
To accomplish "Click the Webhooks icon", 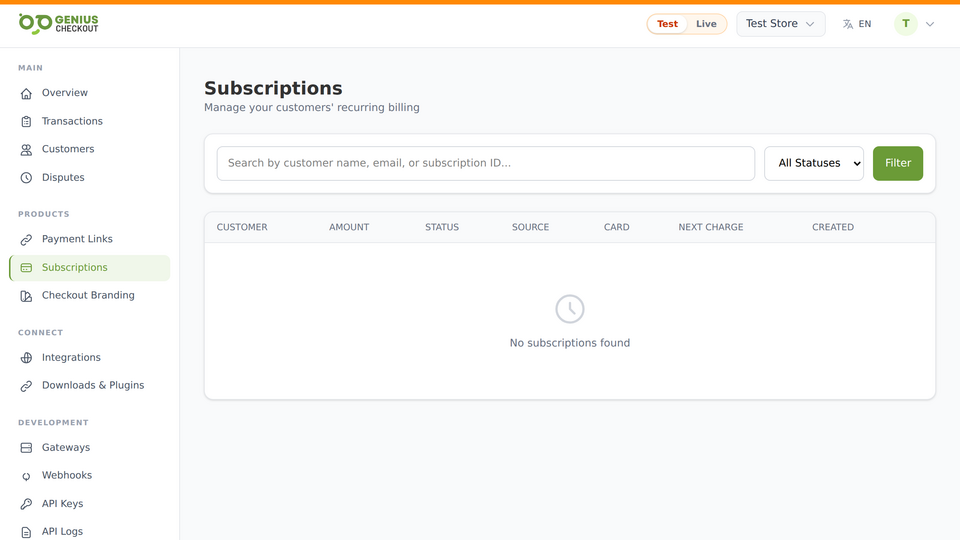I will pyautogui.click(x=26, y=476).
